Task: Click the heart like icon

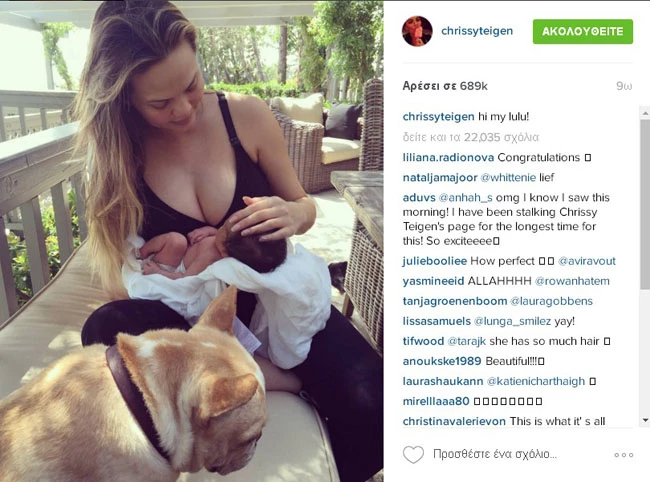Action: click(413, 455)
